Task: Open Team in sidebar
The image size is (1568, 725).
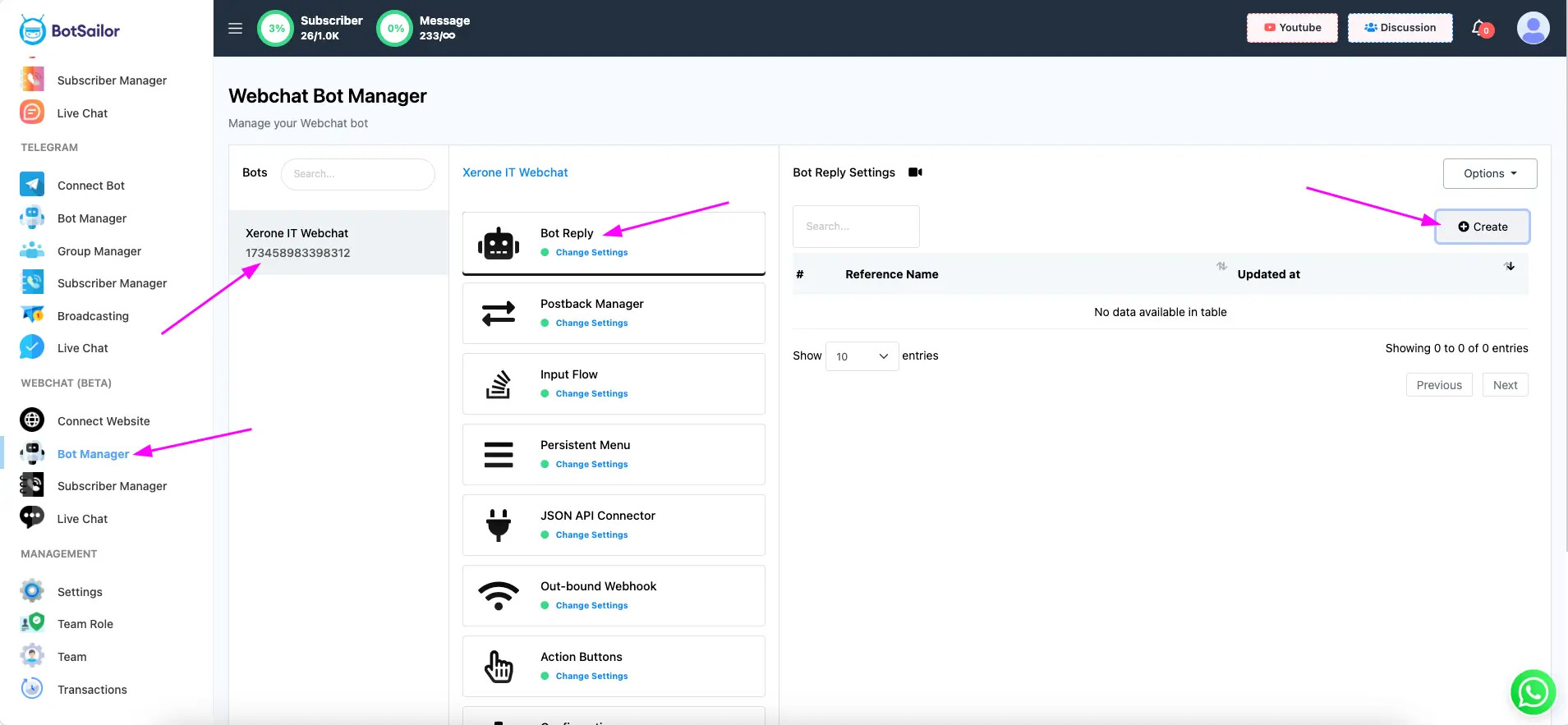Action: (71, 657)
